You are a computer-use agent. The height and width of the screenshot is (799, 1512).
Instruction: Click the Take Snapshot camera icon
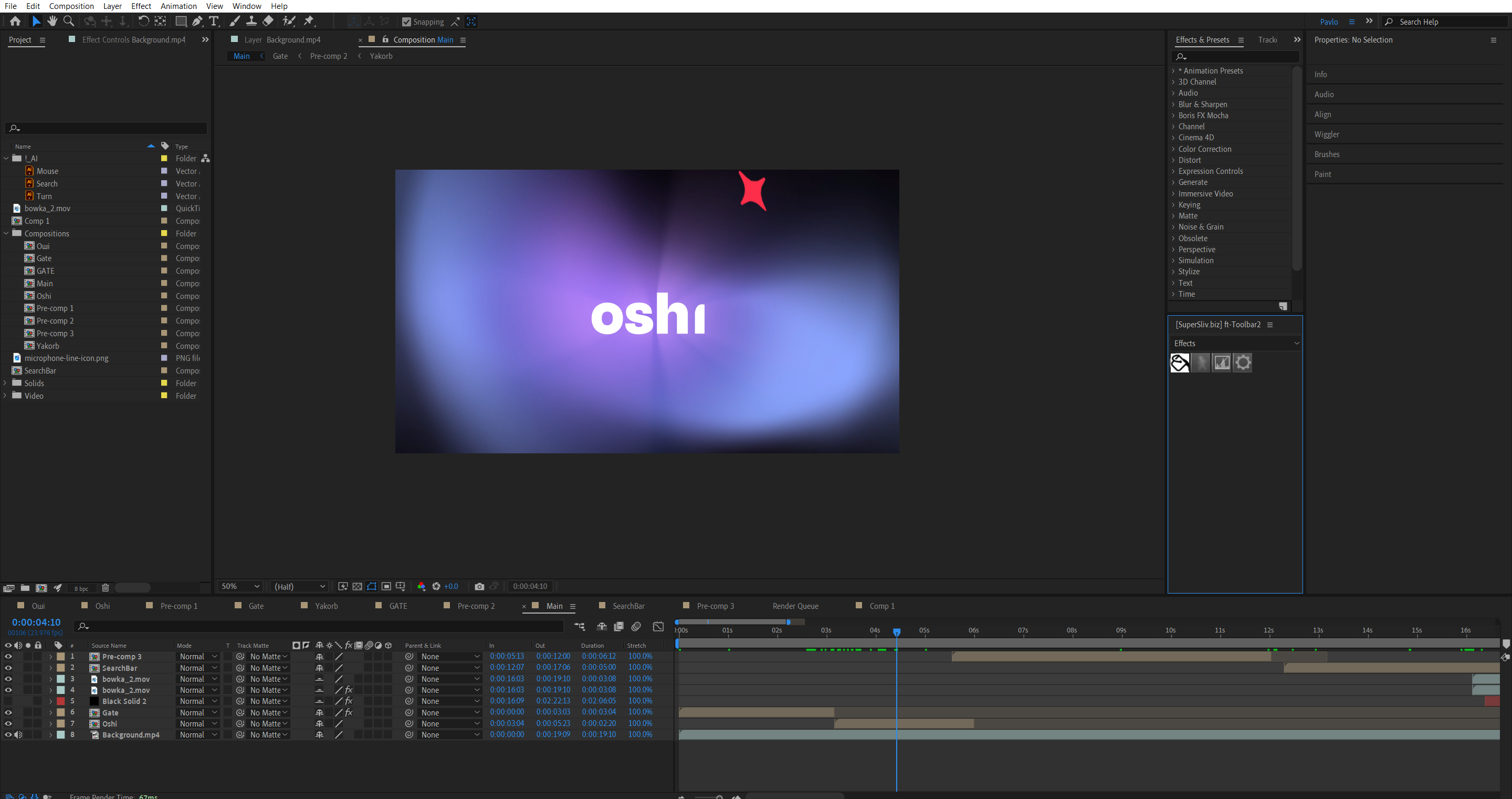coord(479,586)
